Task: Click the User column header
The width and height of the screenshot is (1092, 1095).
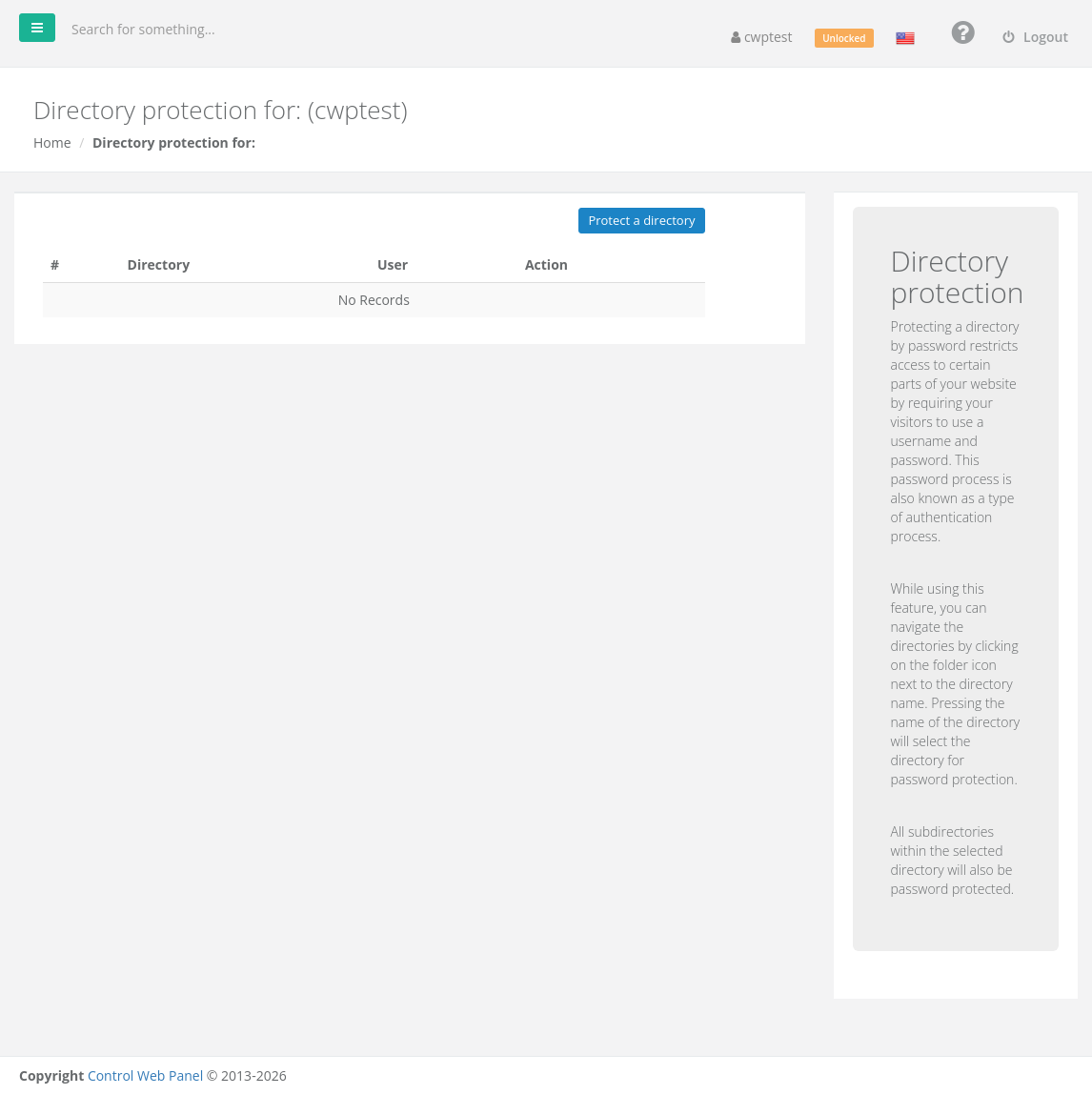Action: point(393,265)
